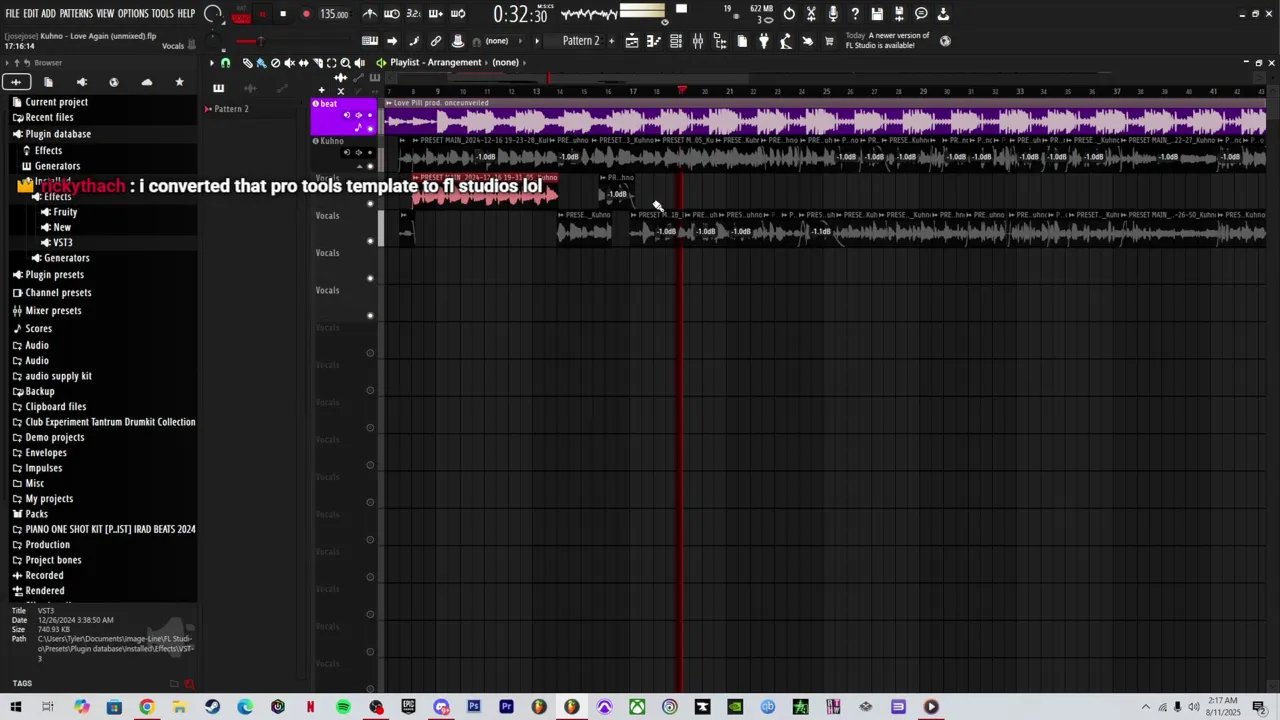Click the metronome icon

(370, 14)
